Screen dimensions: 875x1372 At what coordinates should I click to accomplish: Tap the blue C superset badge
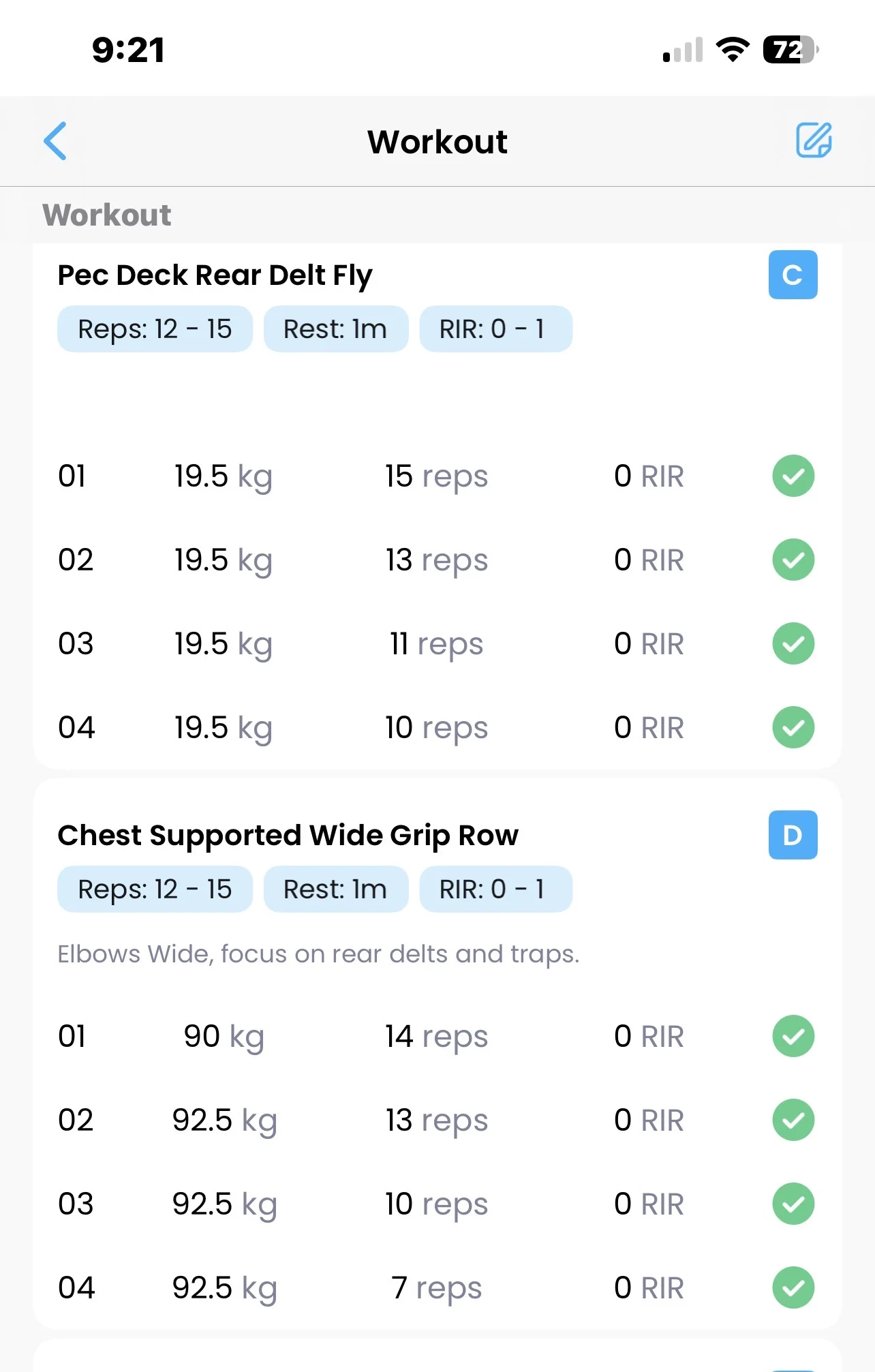coord(793,275)
